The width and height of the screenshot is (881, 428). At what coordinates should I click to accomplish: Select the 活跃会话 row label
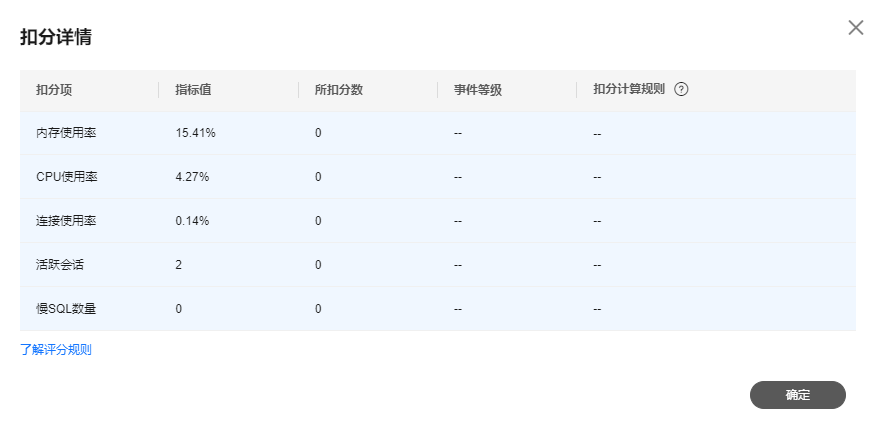60,265
